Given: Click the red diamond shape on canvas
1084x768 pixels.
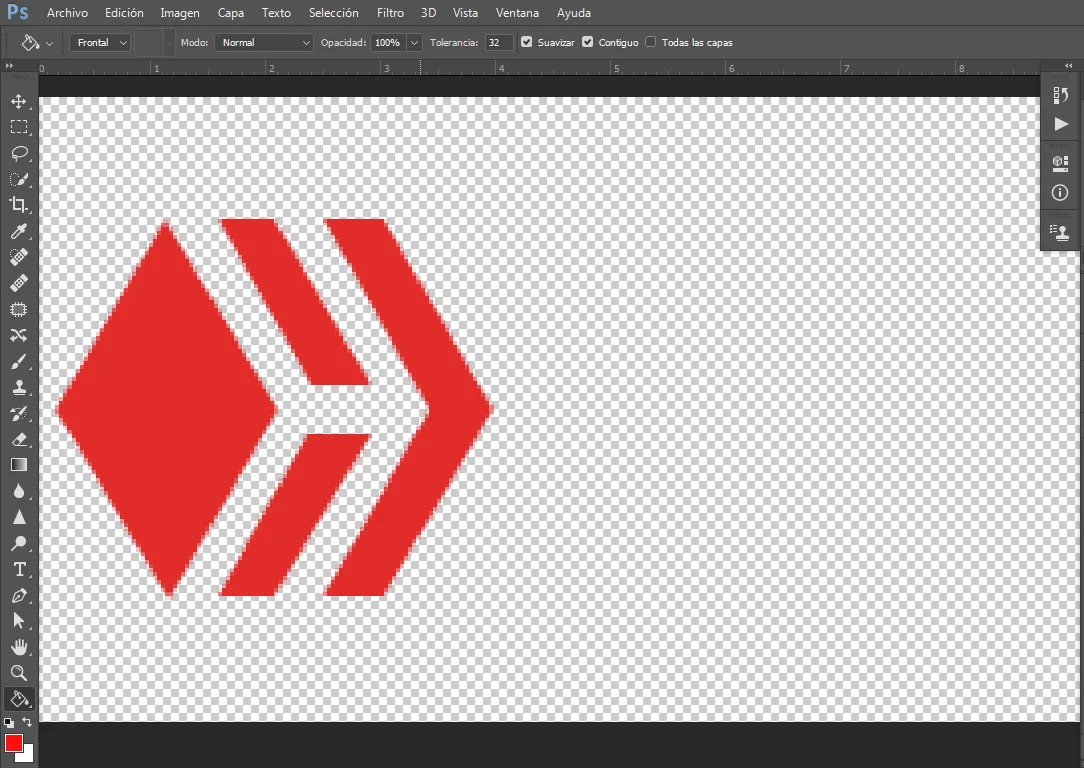Looking at the screenshot, I should pos(166,408).
